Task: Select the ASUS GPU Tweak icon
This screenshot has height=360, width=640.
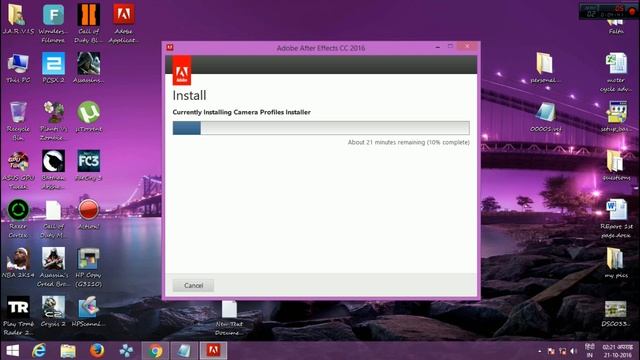Action: click(18, 170)
